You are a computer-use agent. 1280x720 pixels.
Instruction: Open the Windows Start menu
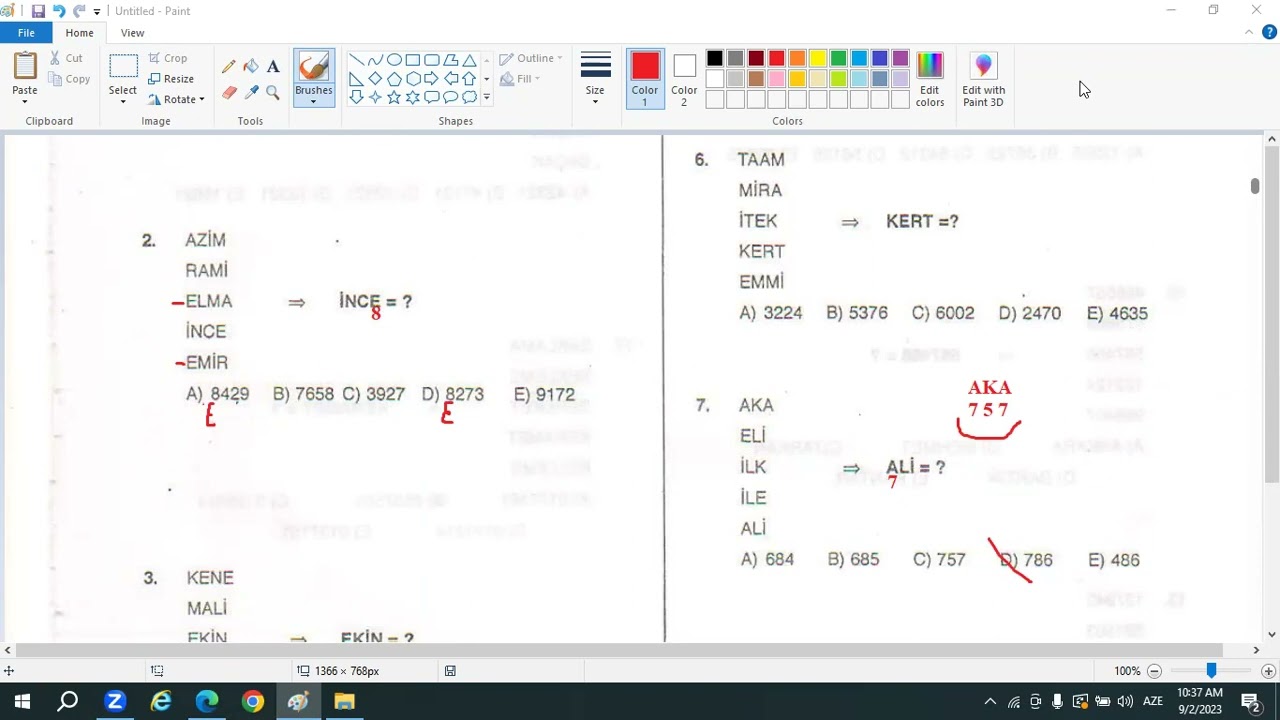tap(22, 701)
